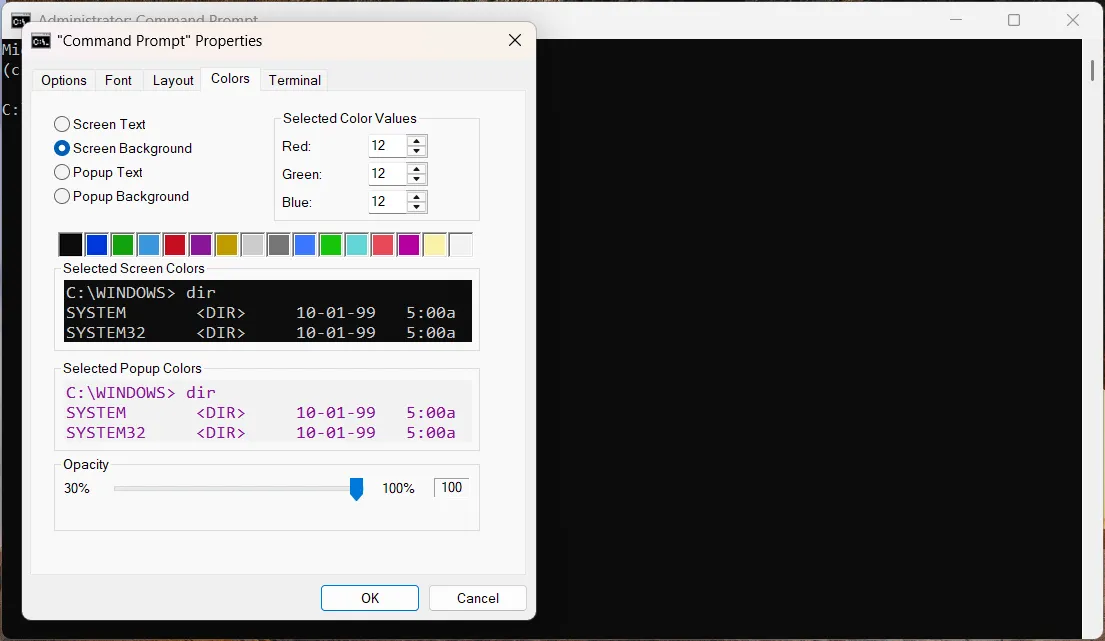Click the Command Prompt icon in dialog title bar

(41, 41)
